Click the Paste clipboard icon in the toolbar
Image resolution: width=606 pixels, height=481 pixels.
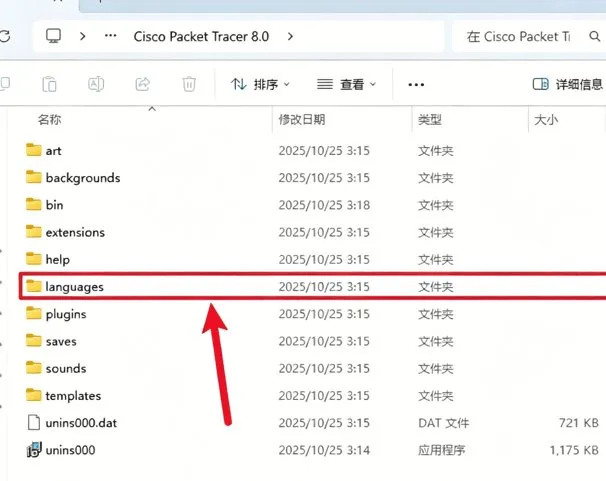pyautogui.click(x=49, y=84)
